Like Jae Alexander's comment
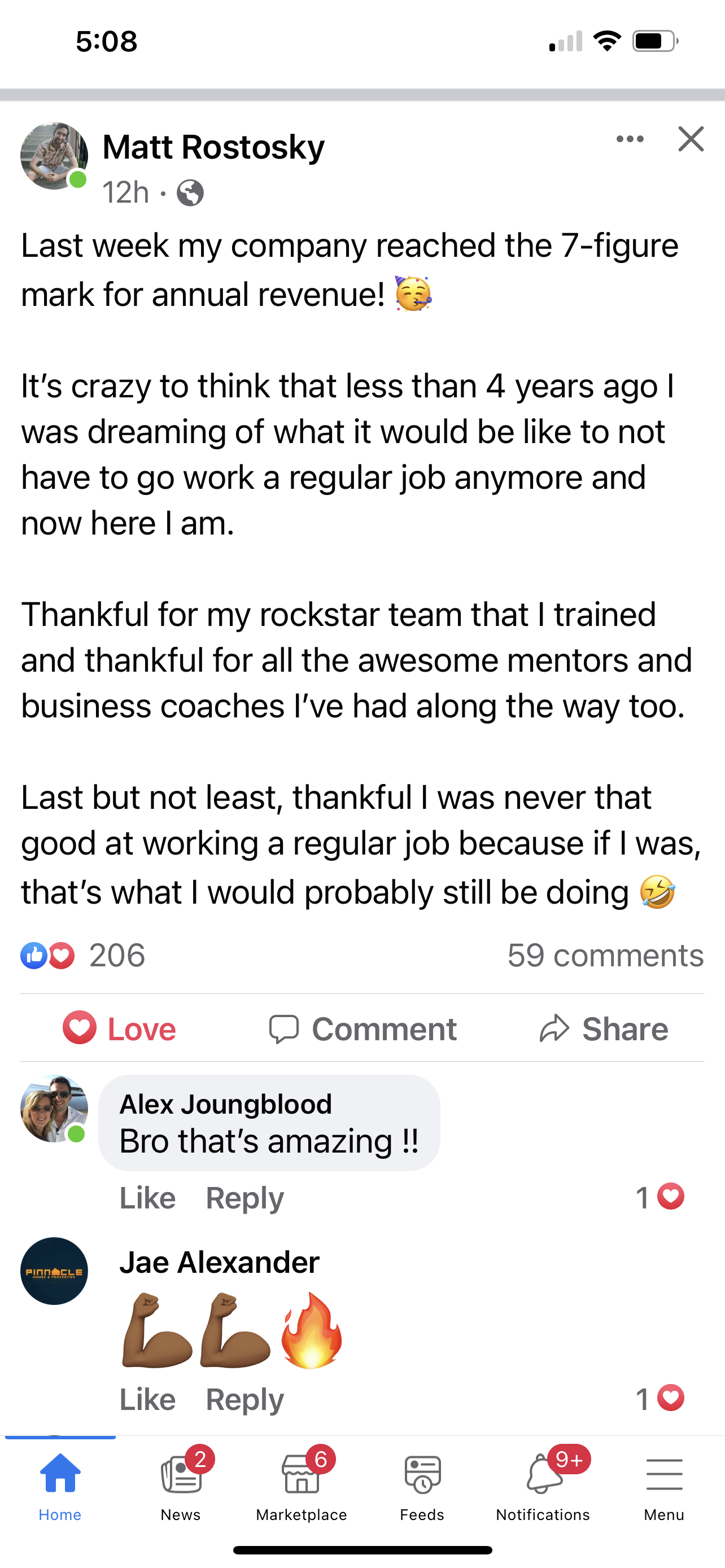Screen dimensions: 725x1568 tap(147, 1399)
